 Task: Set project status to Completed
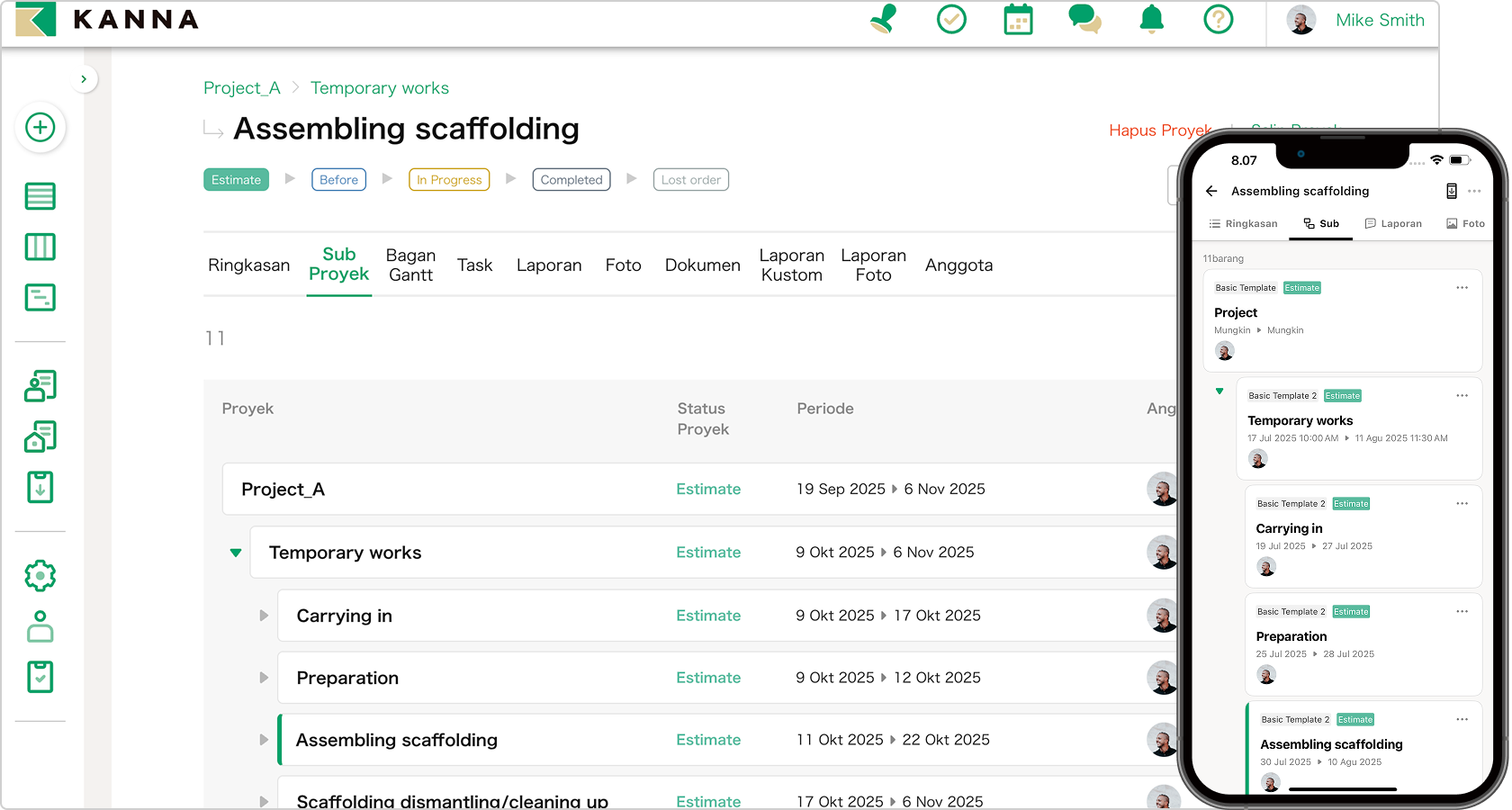[x=571, y=180]
